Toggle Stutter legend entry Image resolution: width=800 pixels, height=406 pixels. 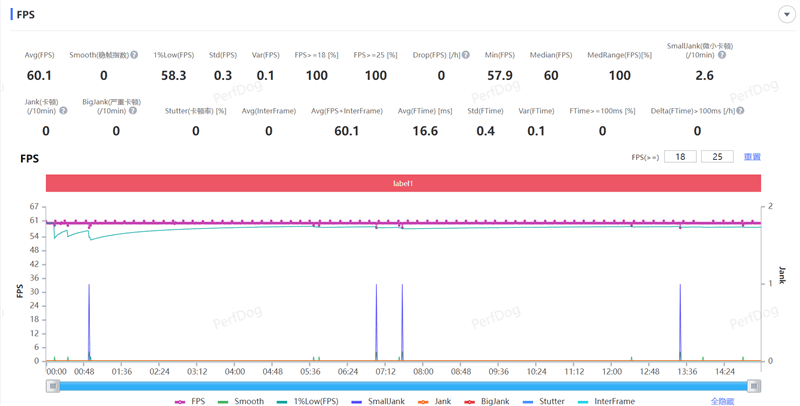point(545,401)
